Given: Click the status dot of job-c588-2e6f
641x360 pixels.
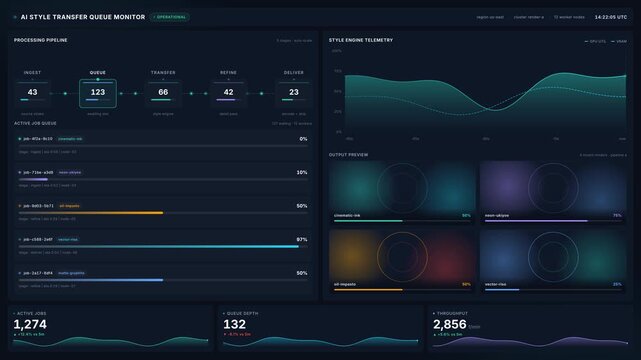Looking at the screenshot, I should tap(20, 239).
